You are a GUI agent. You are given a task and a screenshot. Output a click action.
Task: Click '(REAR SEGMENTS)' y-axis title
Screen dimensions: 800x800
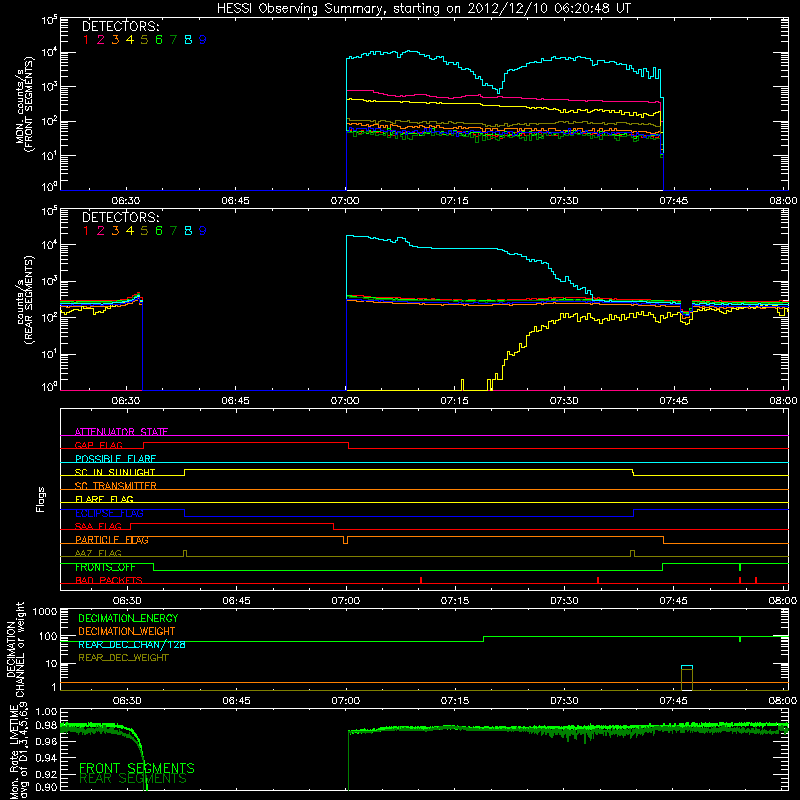click(29, 299)
